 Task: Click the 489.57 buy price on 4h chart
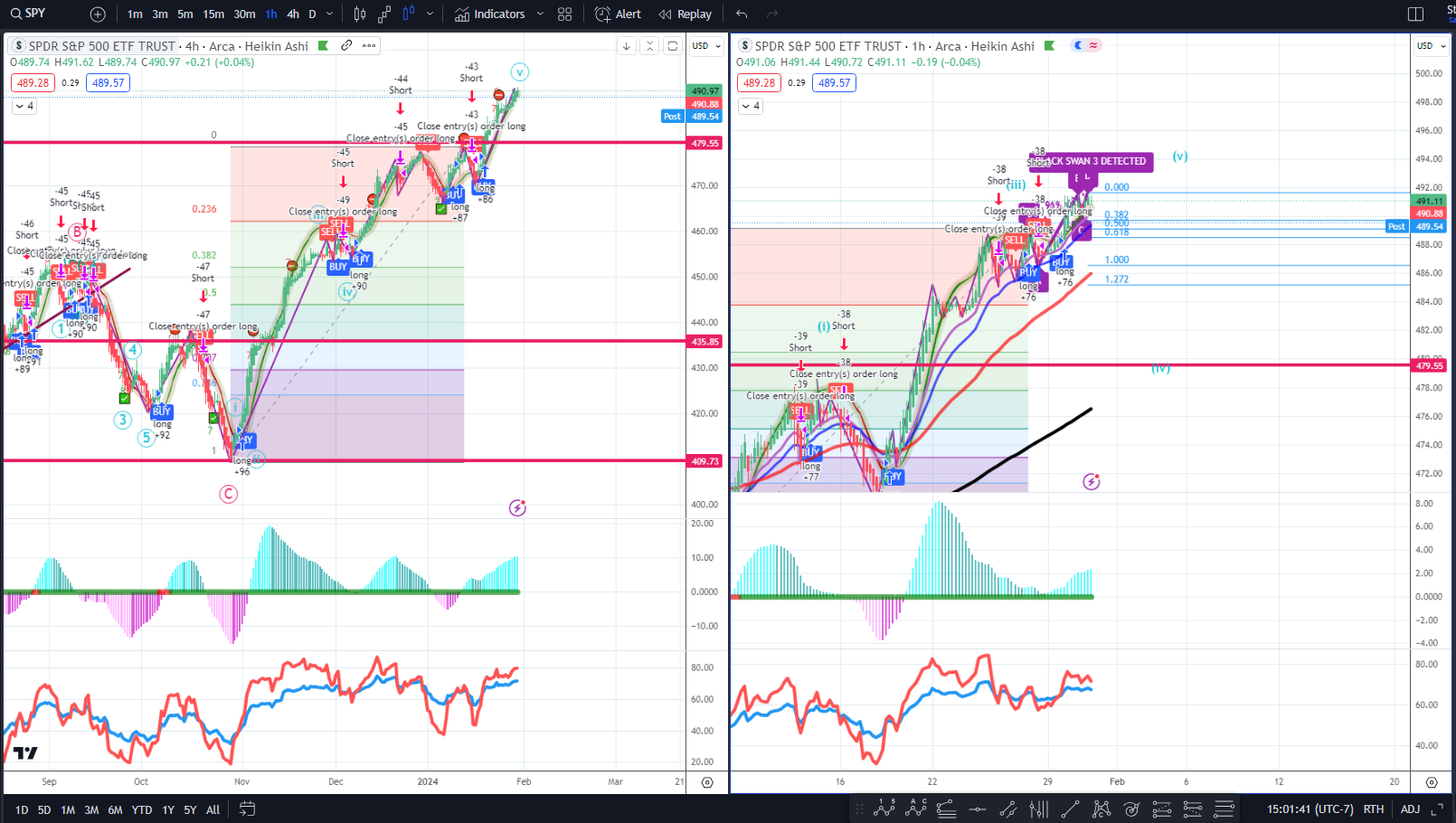[109, 83]
